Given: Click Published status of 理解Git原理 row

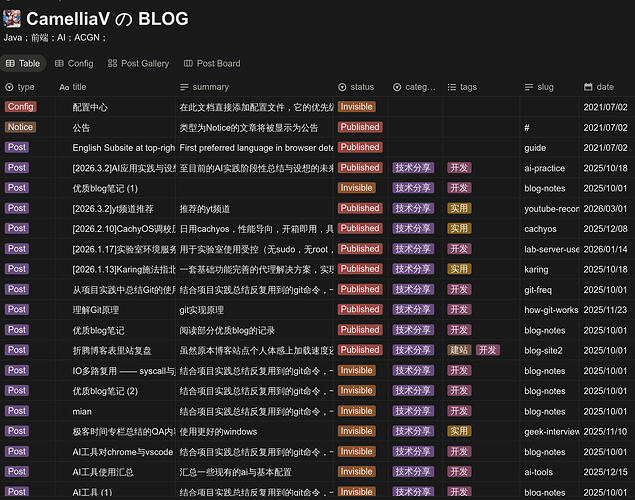Looking at the screenshot, I should point(360,309).
